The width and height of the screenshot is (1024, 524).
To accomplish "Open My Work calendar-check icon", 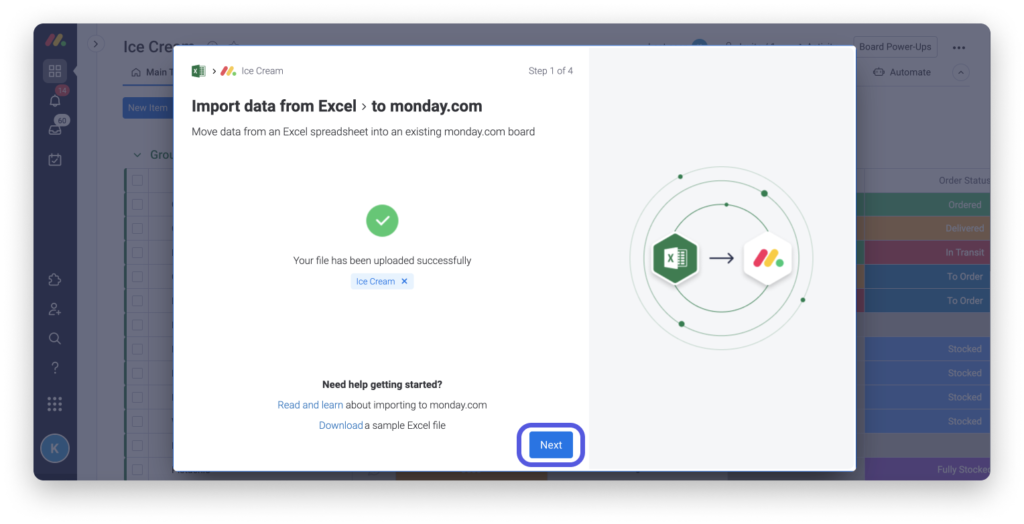I will (55, 160).
